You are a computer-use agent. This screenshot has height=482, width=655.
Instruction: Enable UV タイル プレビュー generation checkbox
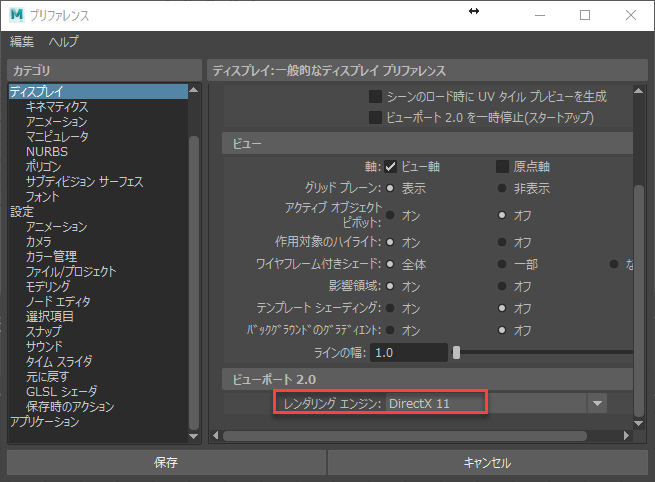375,96
